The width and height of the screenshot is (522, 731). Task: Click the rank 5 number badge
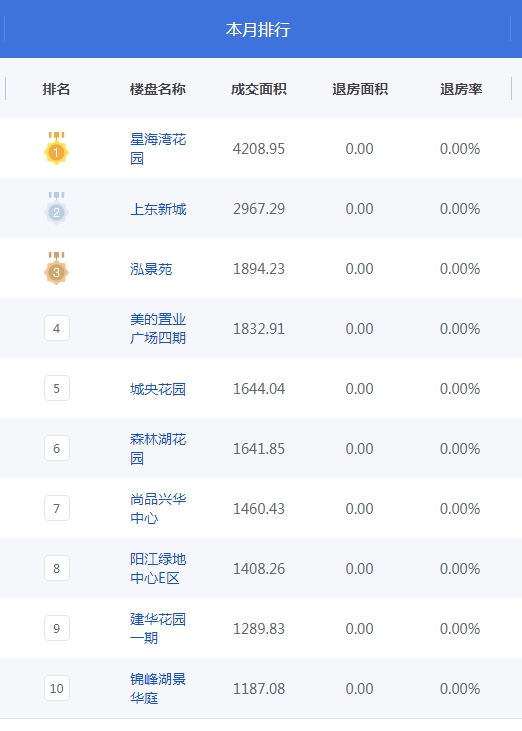coord(57,388)
